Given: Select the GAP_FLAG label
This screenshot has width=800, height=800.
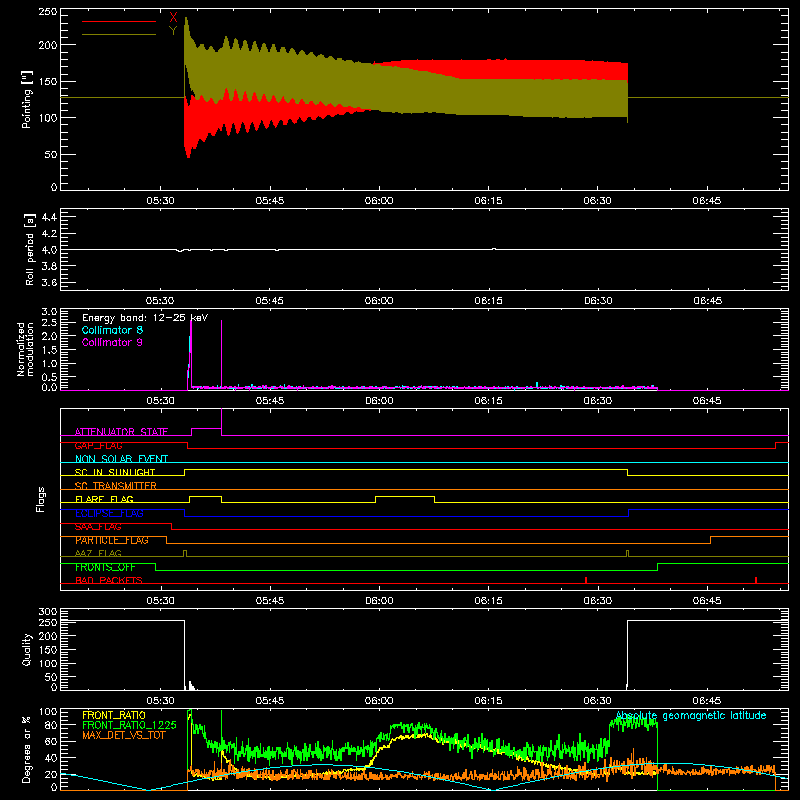Looking at the screenshot, I should (98, 445).
